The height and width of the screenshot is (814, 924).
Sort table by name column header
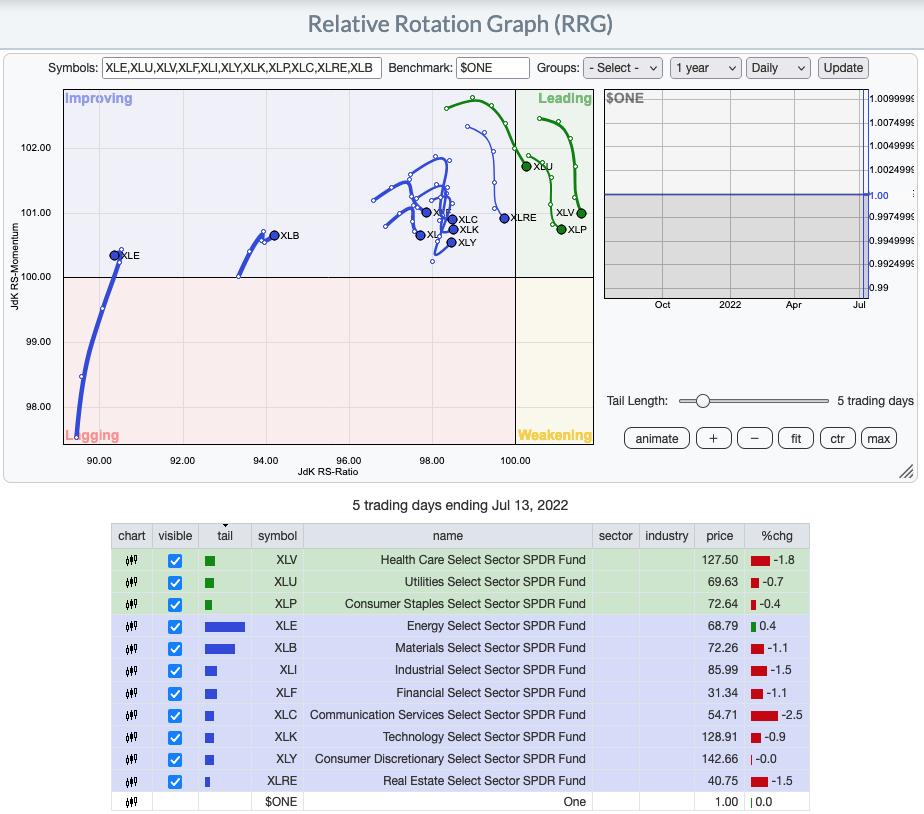click(x=447, y=536)
